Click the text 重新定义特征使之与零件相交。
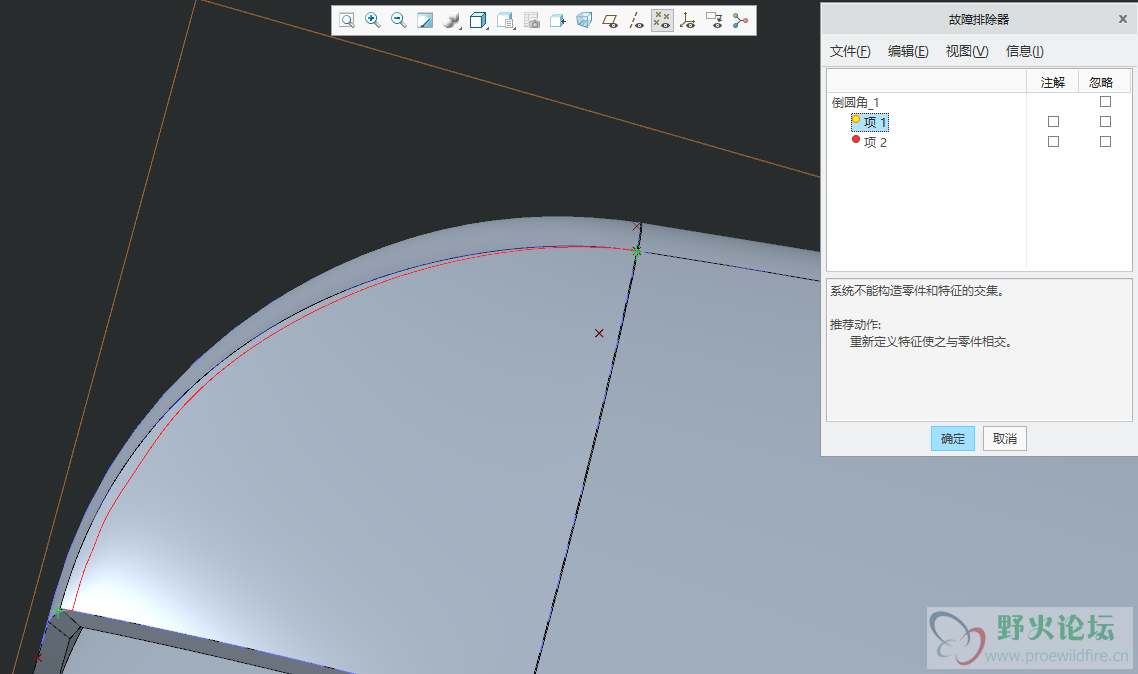Screen dimensions: 1138x674 (x=931, y=342)
